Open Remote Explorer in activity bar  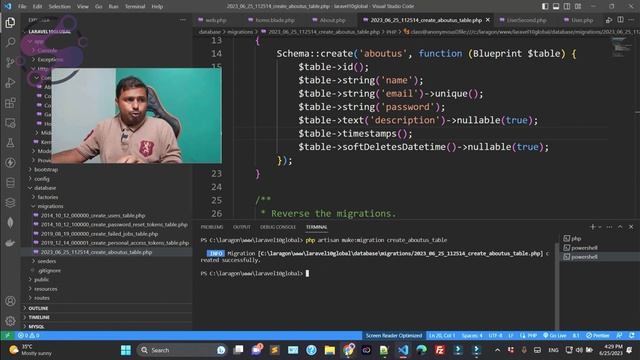[x=10, y=122]
